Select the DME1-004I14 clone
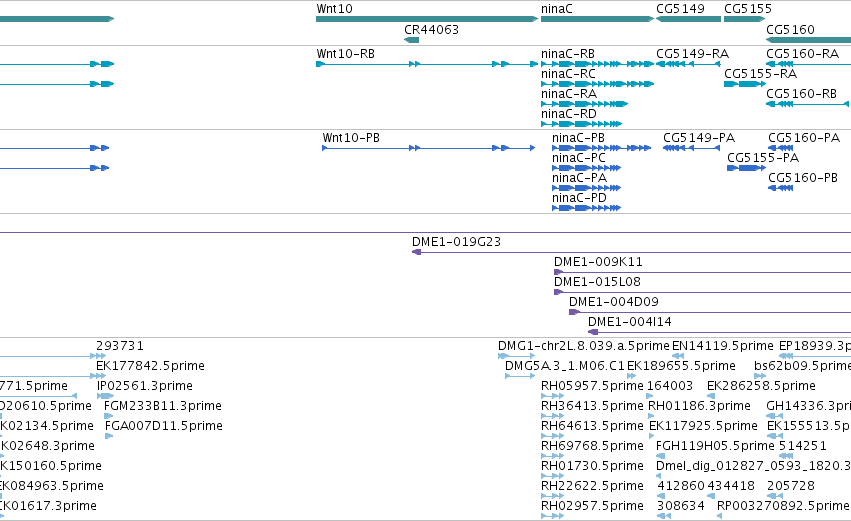 click(720, 332)
